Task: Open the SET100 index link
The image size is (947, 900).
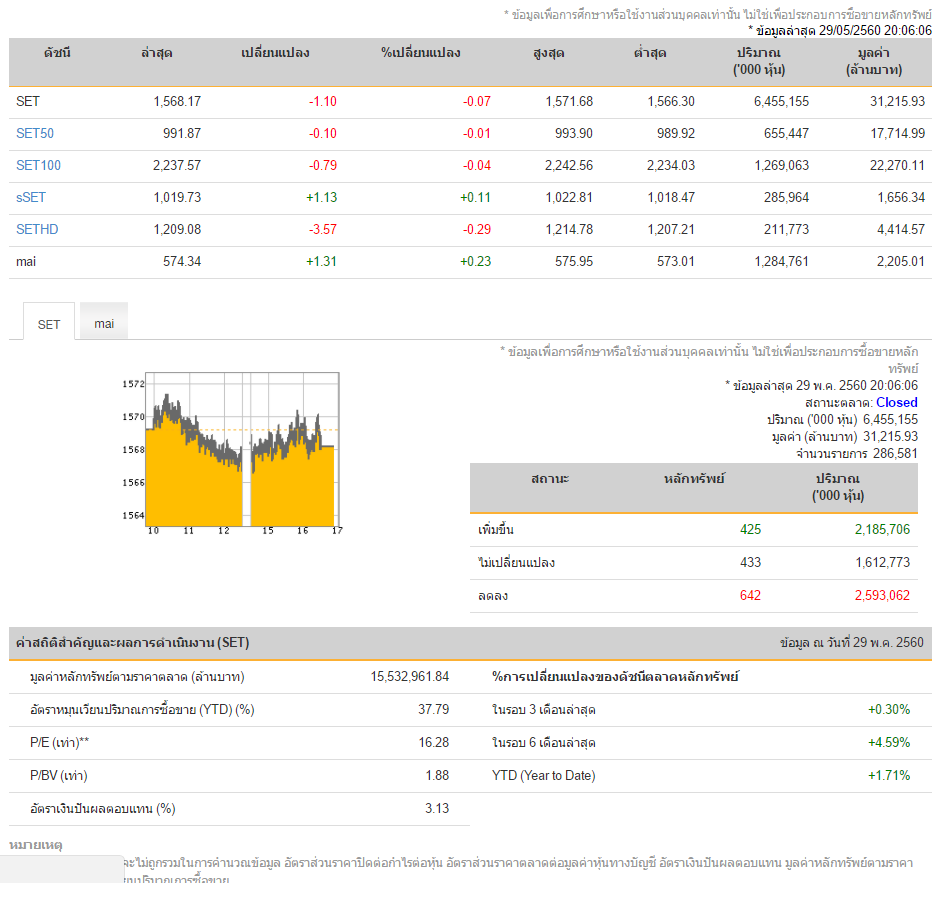Action: click(x=39, y=166)
